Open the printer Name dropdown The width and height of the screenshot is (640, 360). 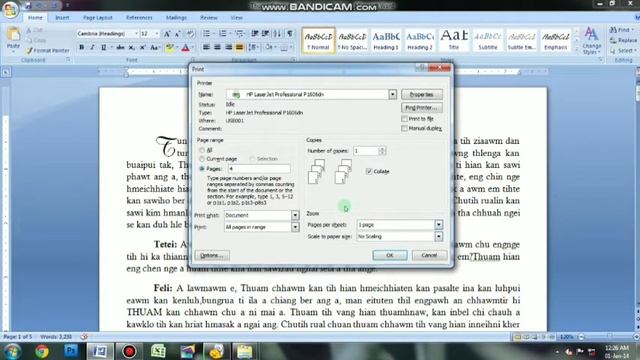[x=392, y=94]
